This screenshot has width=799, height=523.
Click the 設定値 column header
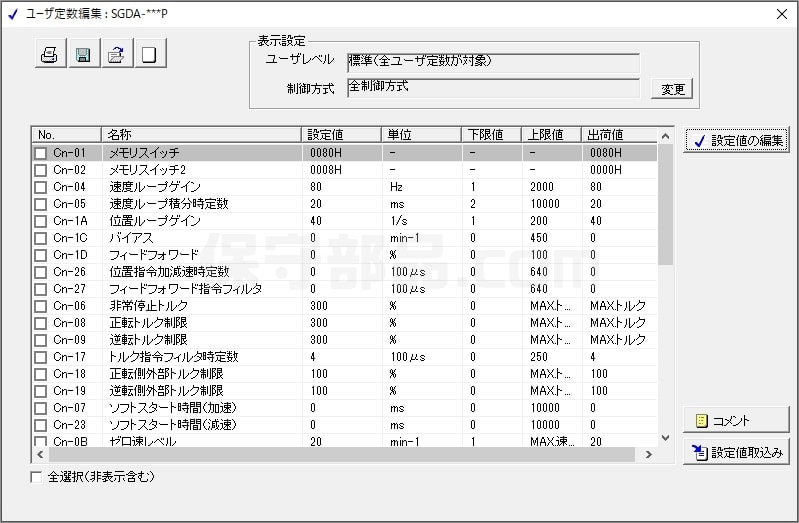click(341, 135)
